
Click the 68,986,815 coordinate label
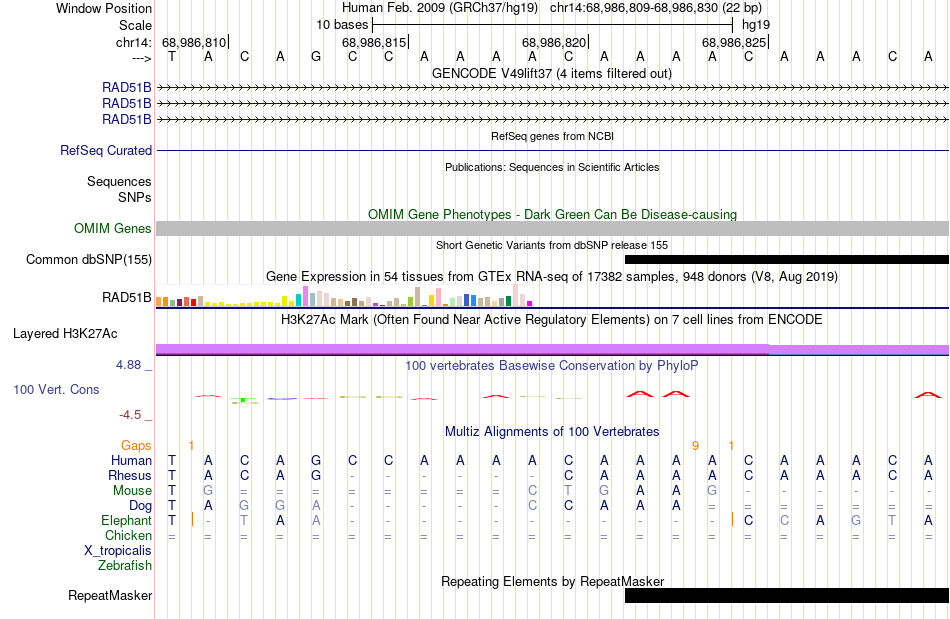pyautogui.click(x=374, y=42)
